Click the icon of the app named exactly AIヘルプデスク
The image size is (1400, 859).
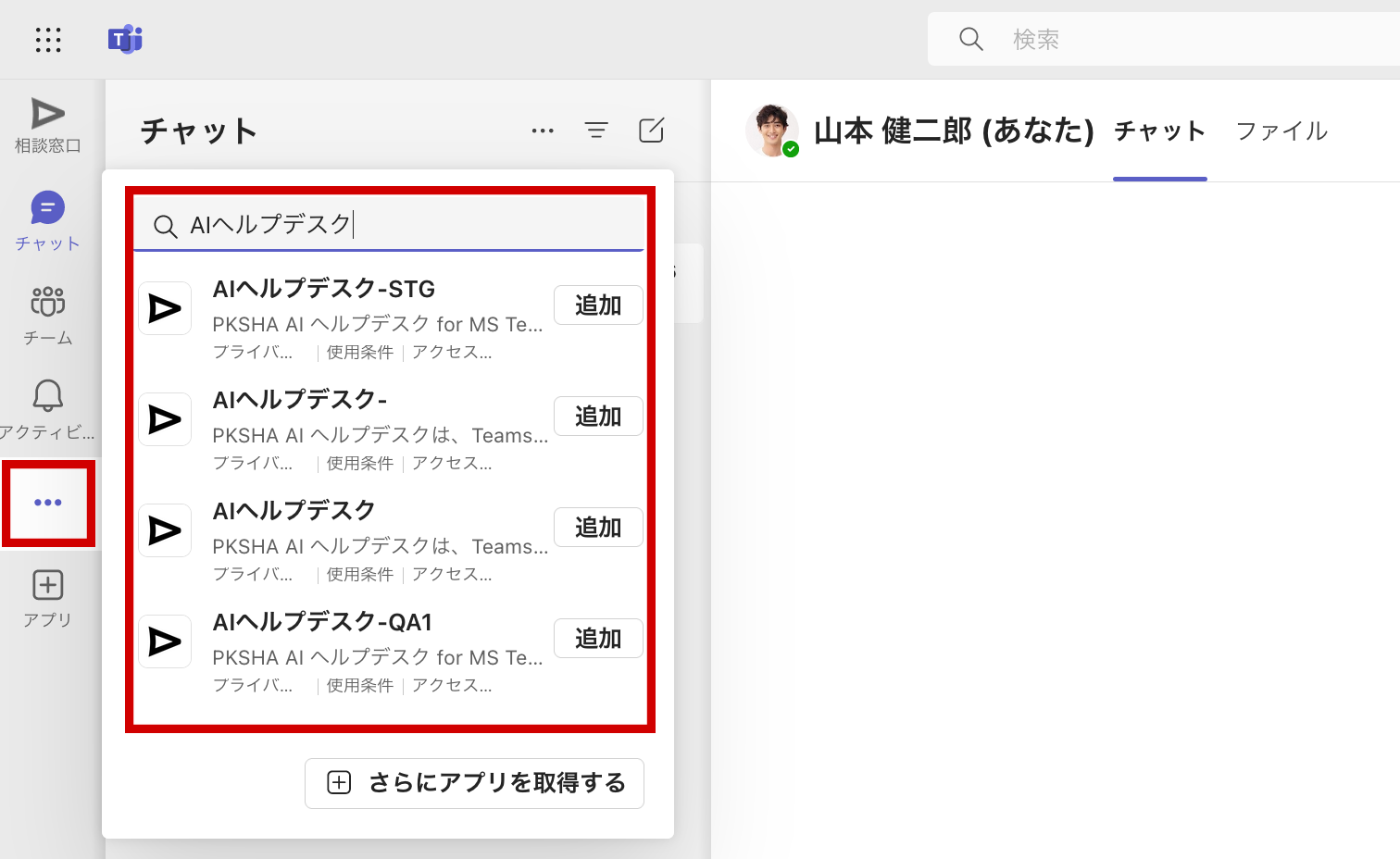(165, 530)
